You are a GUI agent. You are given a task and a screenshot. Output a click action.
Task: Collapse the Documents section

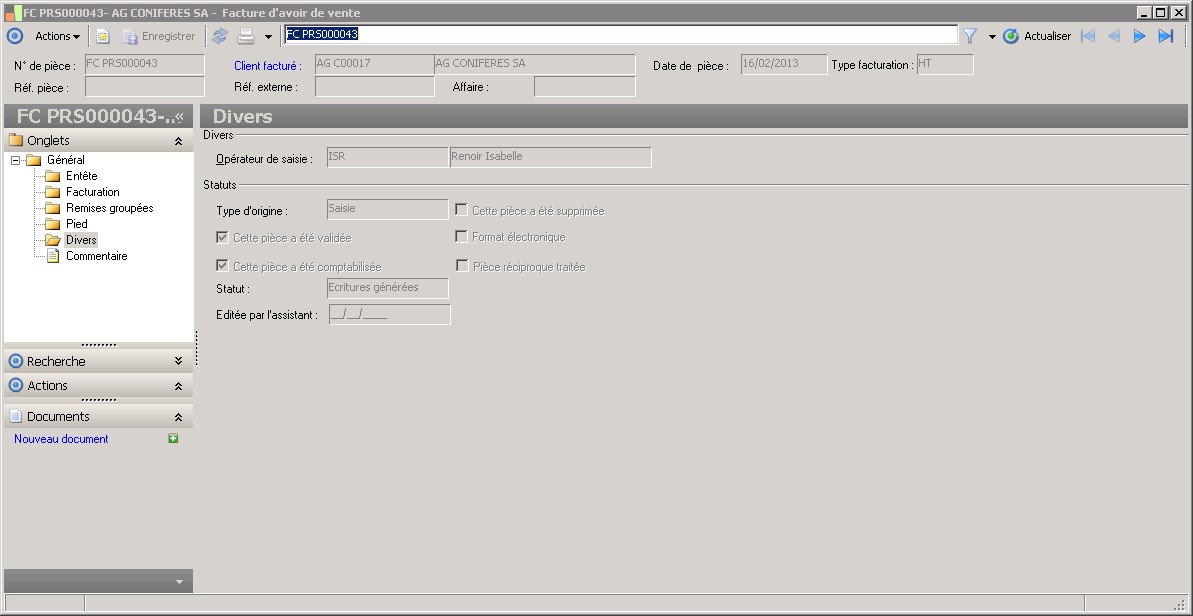(178, 418)
